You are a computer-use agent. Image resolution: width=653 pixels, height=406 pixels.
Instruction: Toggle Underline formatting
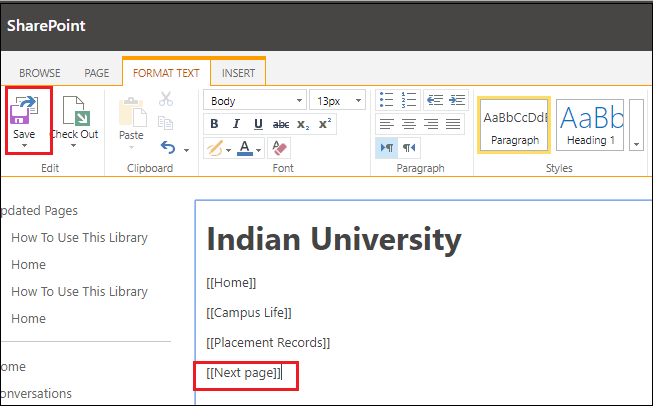(x=258, y=124)
